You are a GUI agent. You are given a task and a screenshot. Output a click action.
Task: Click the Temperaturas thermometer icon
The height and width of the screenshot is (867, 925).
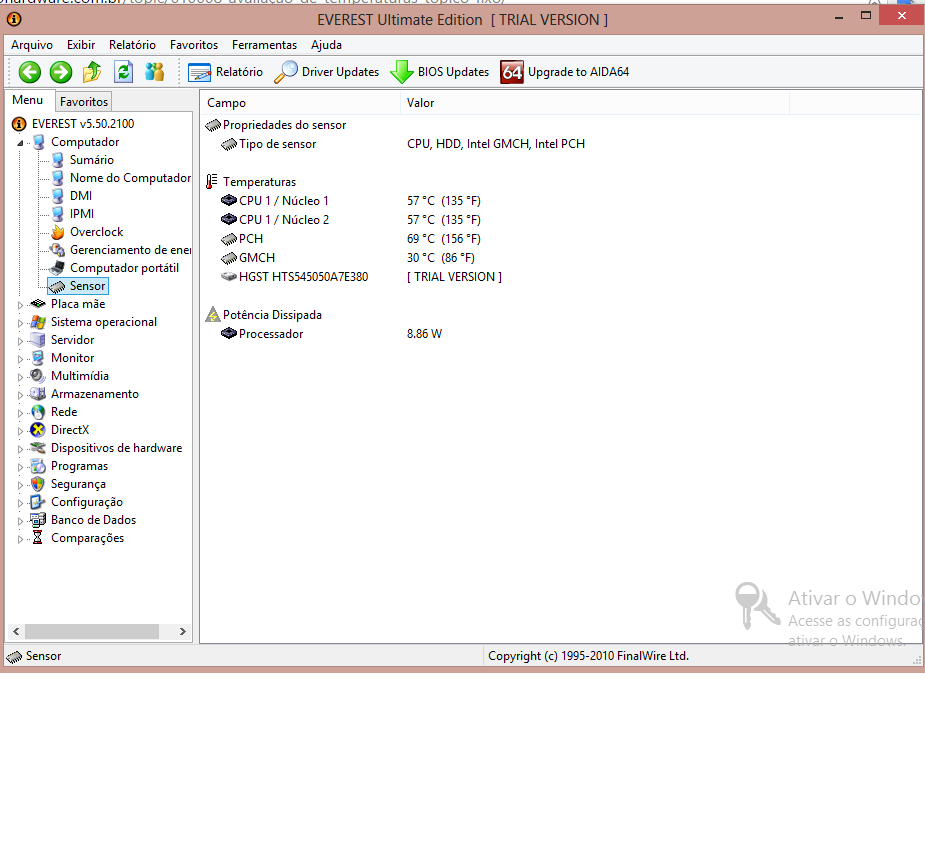[x=211, y=182]
